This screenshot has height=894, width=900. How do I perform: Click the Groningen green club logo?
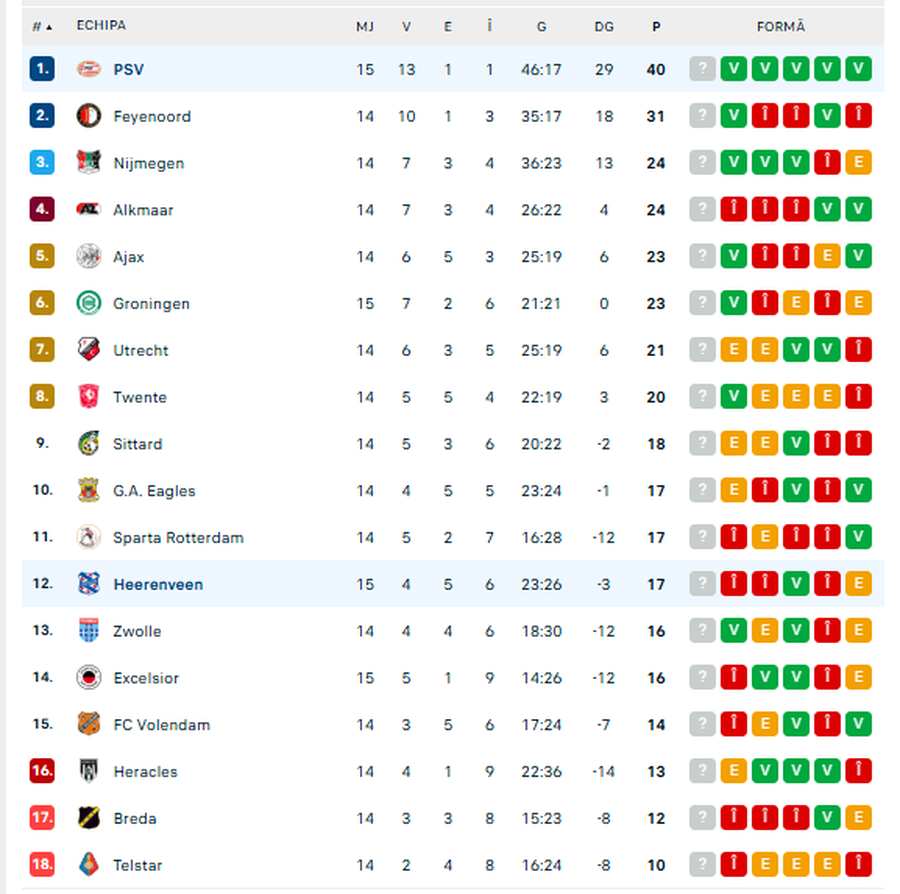click(89, 303)
